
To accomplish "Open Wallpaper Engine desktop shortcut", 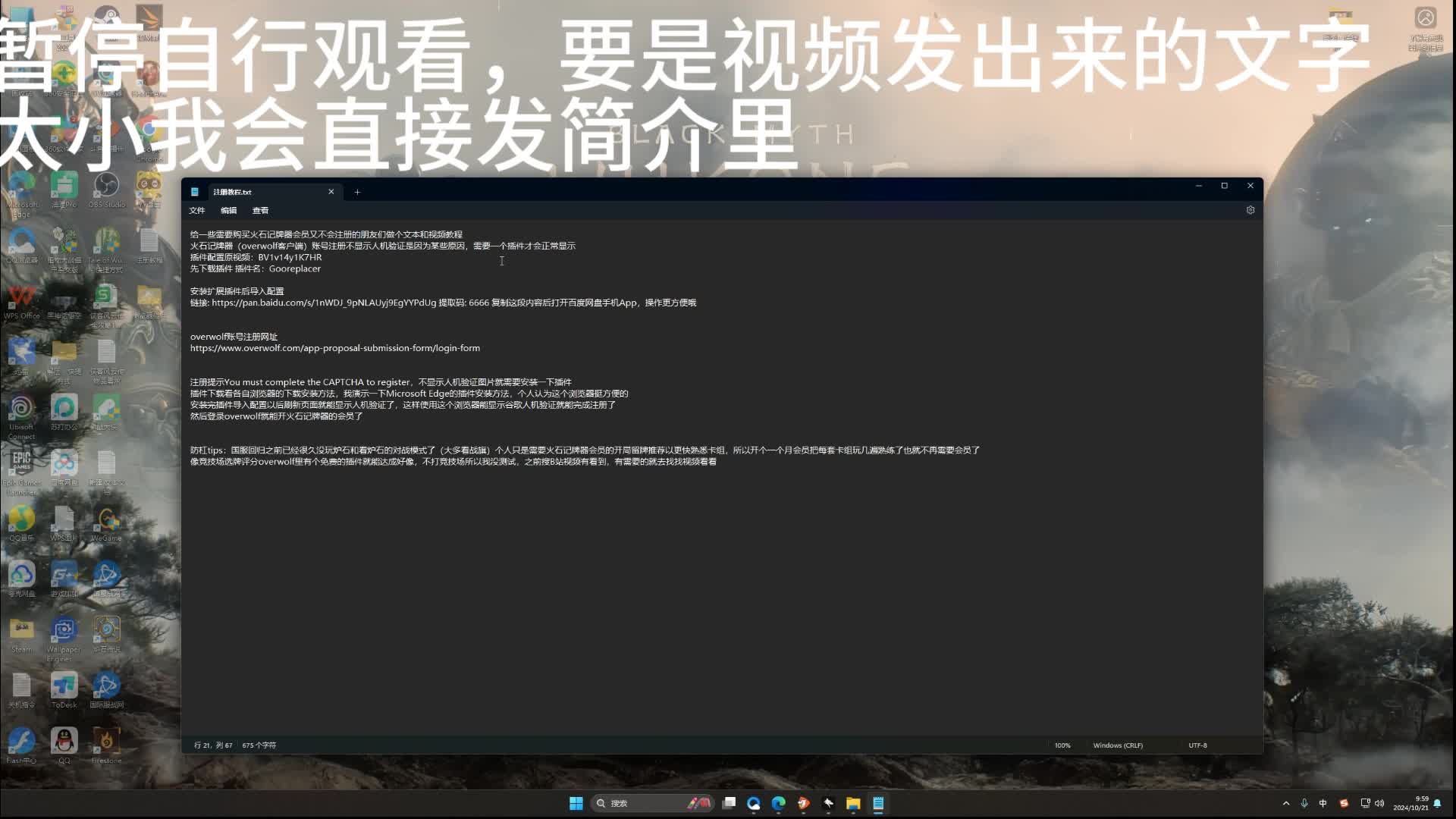I will click(64, 639).
